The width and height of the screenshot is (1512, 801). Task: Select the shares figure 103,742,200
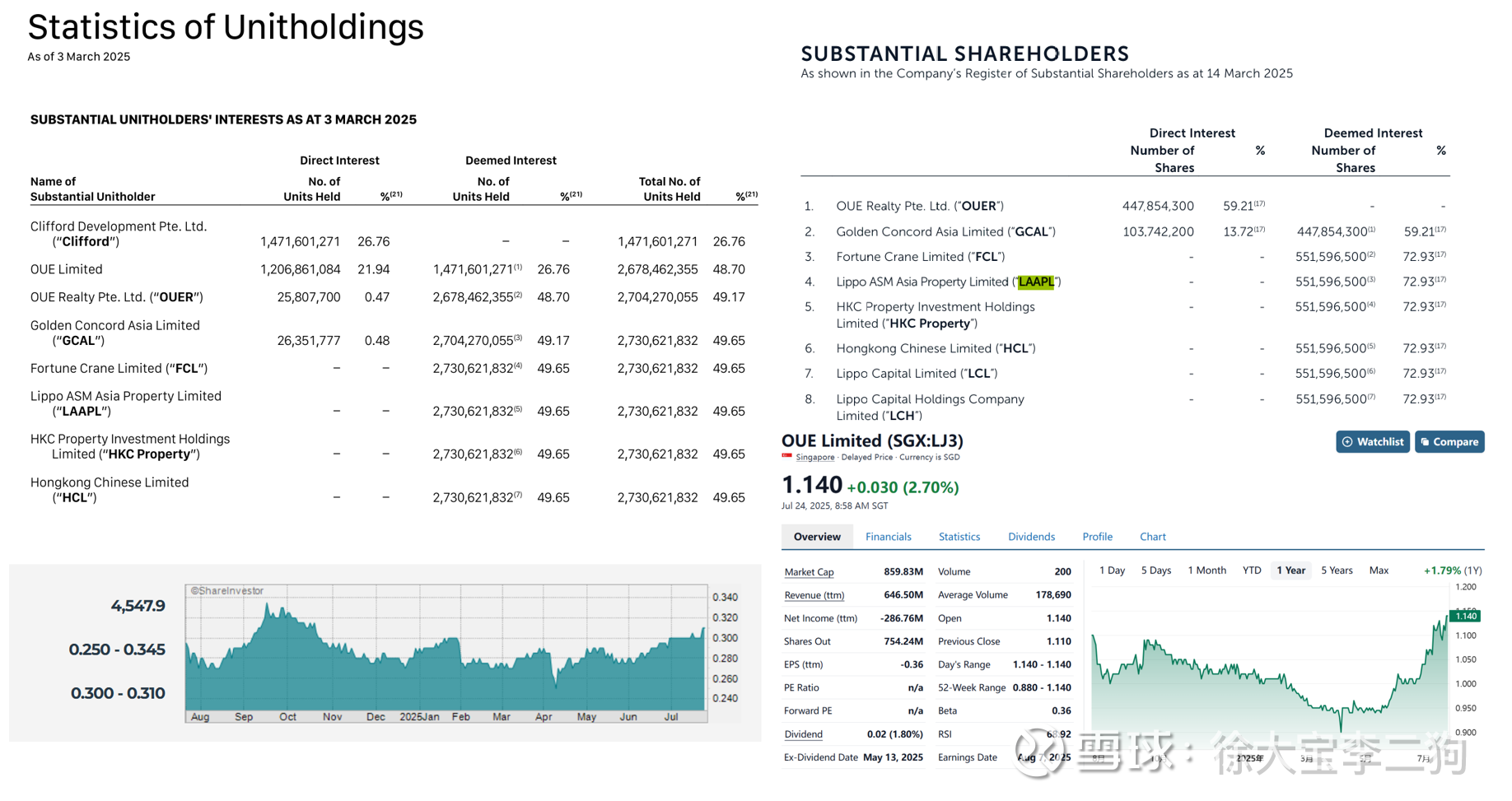tap(1158, 231)
